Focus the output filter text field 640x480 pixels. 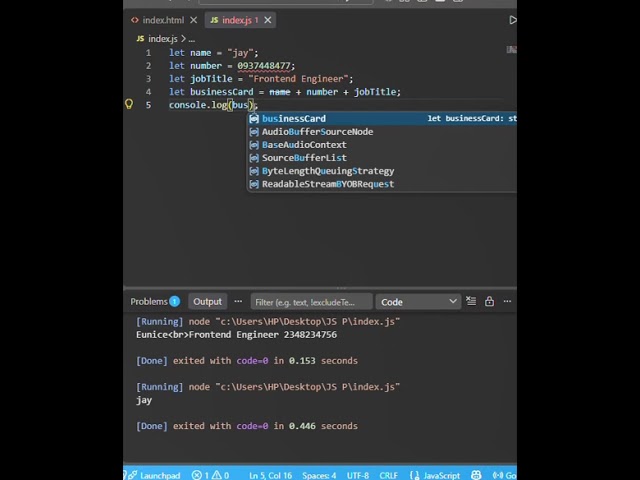coord(311,302)
